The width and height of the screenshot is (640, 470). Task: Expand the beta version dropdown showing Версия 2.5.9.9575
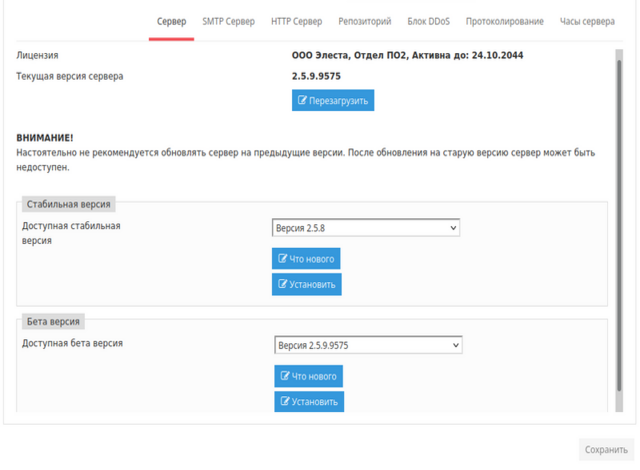click(x=368, y=345)
